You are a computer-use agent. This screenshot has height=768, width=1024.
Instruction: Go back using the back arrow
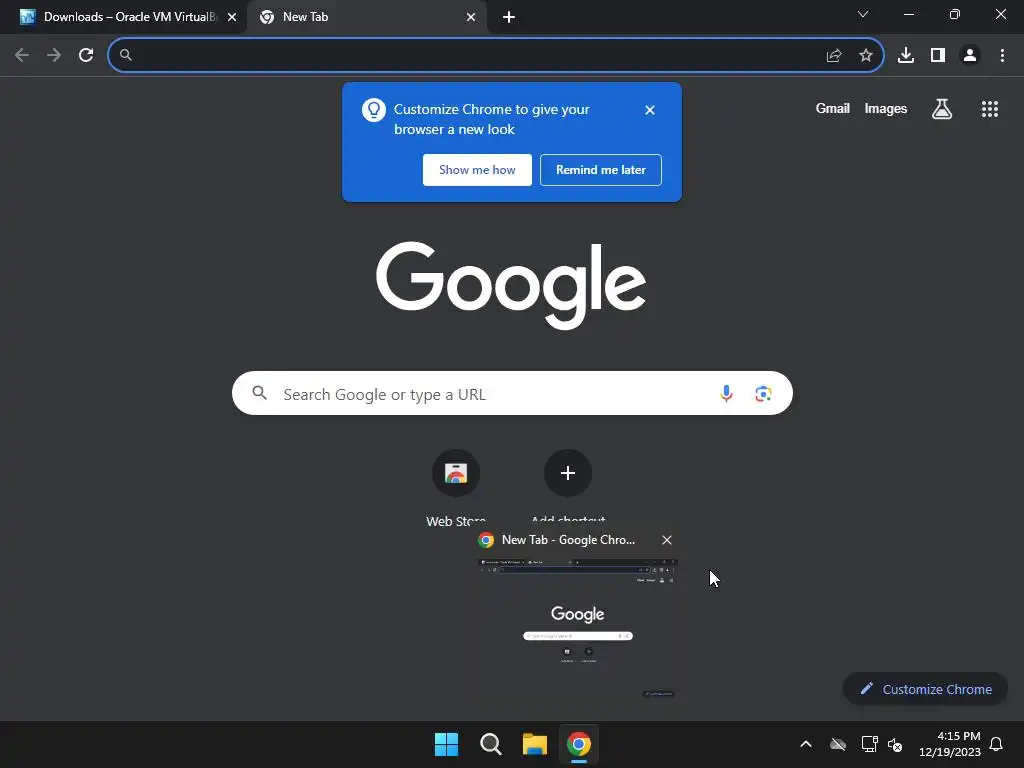click(x=22, y=55)
